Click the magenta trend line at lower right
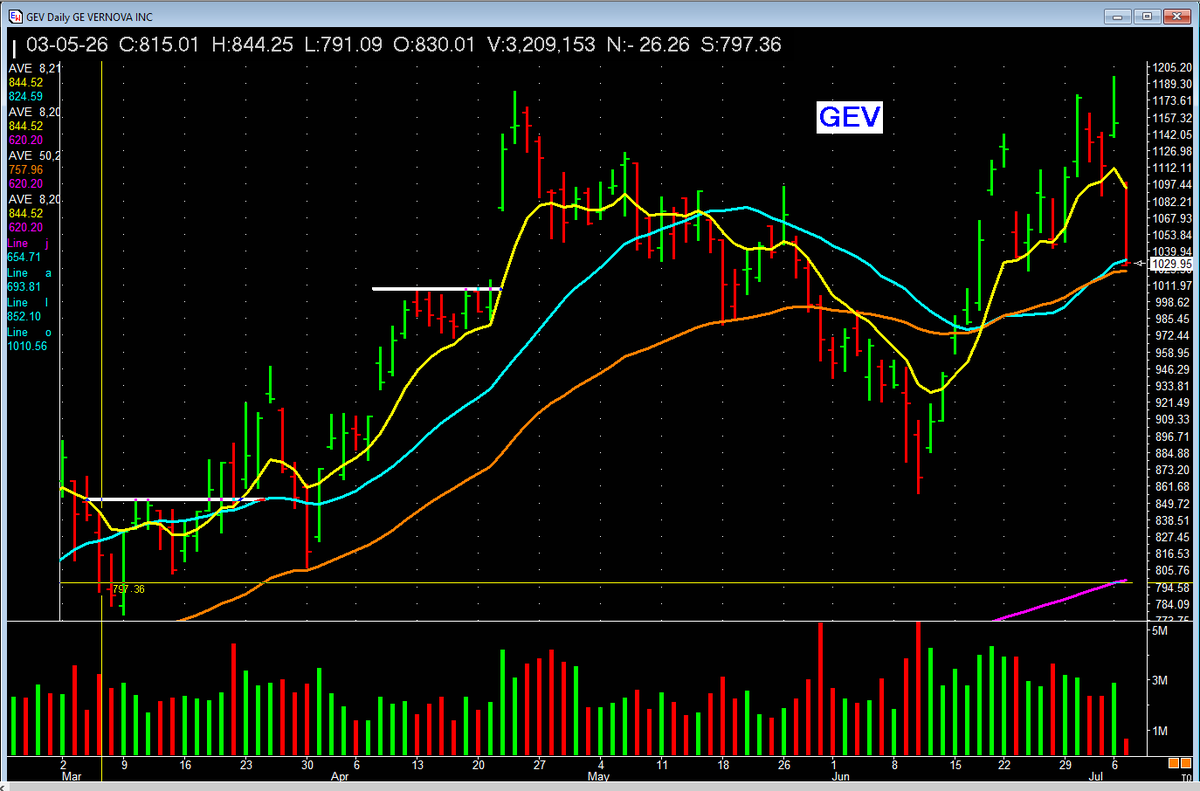 (1060, 600)
